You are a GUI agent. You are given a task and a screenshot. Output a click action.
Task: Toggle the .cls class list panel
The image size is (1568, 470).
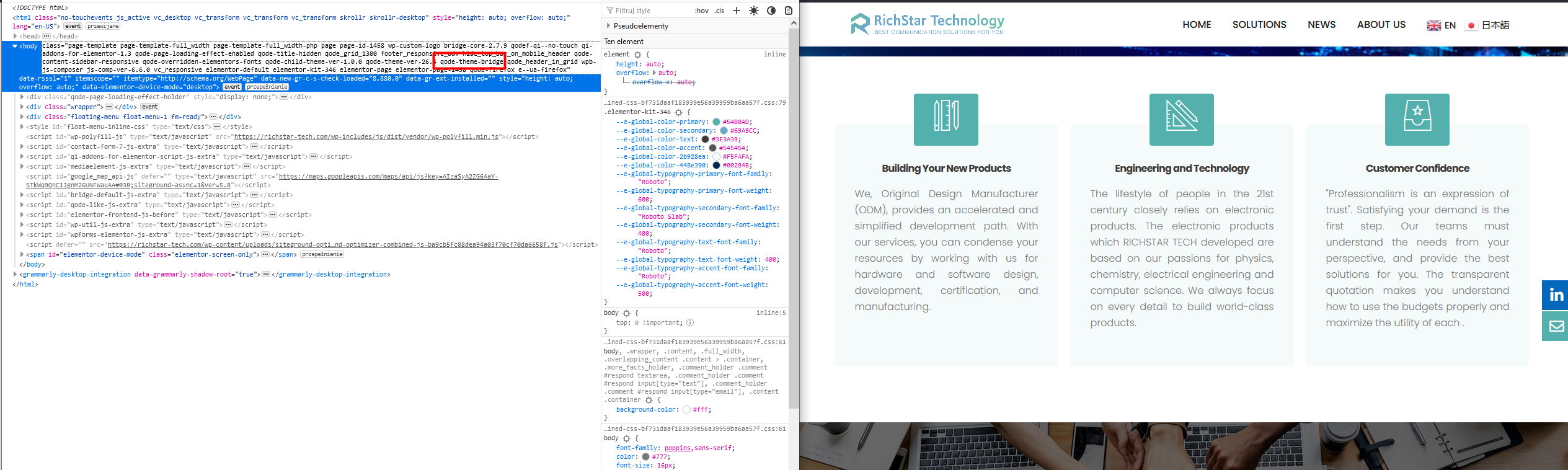(x=719, y=11)
